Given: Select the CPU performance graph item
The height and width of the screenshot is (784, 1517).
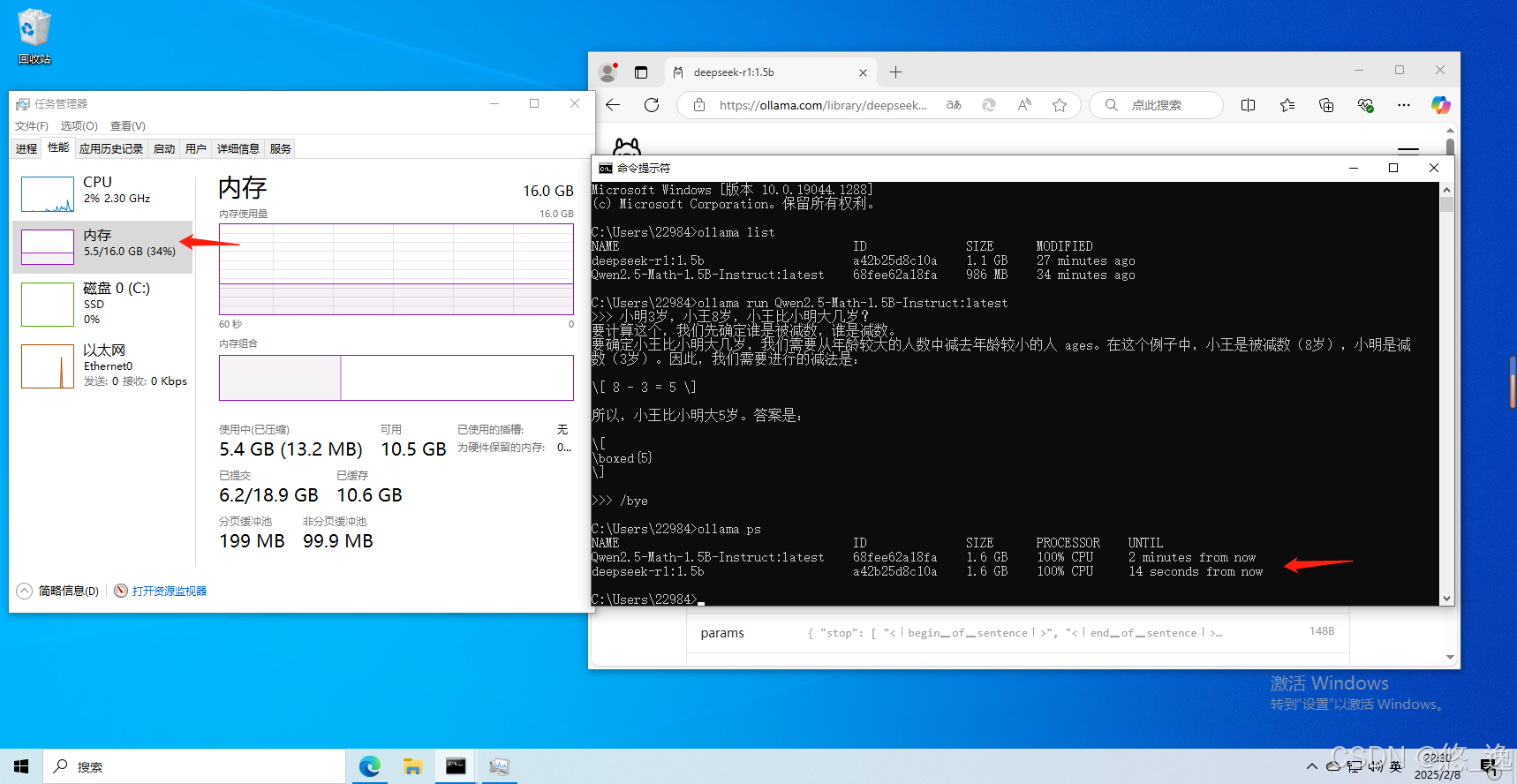Looking at the screenshot, I should (102, 193).
